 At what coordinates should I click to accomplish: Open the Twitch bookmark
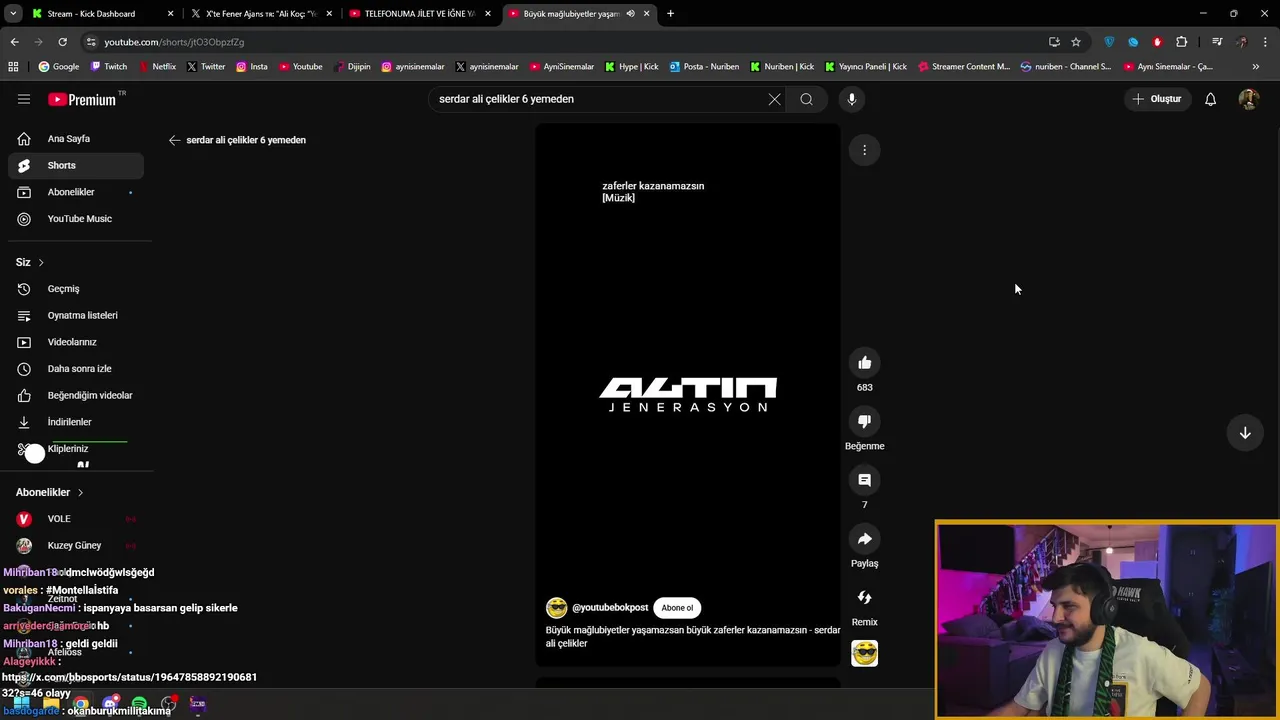tap(109, 67)
